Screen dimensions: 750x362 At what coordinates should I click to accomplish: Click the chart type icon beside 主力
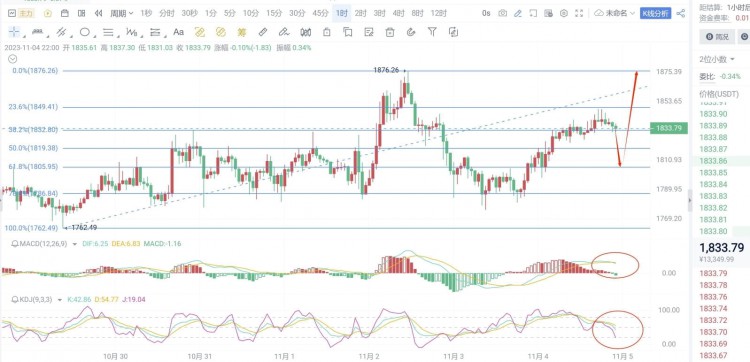click(x=11, y=13)
